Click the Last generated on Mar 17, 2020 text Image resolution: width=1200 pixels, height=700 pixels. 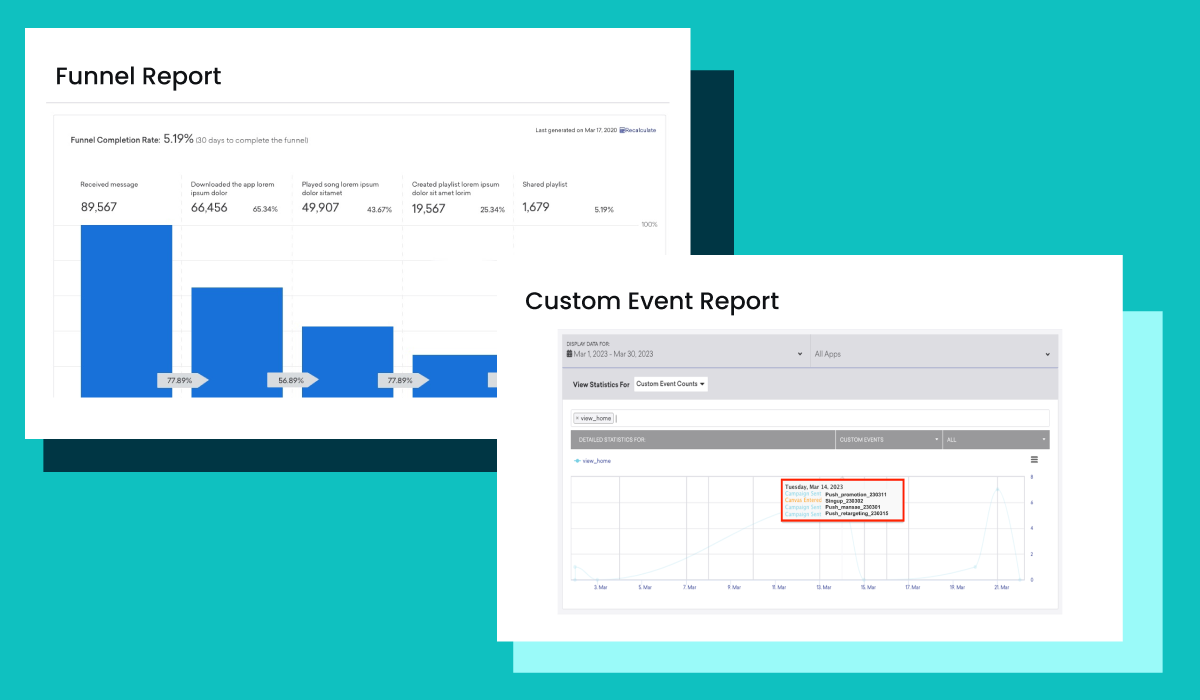[x=576, y=130]
